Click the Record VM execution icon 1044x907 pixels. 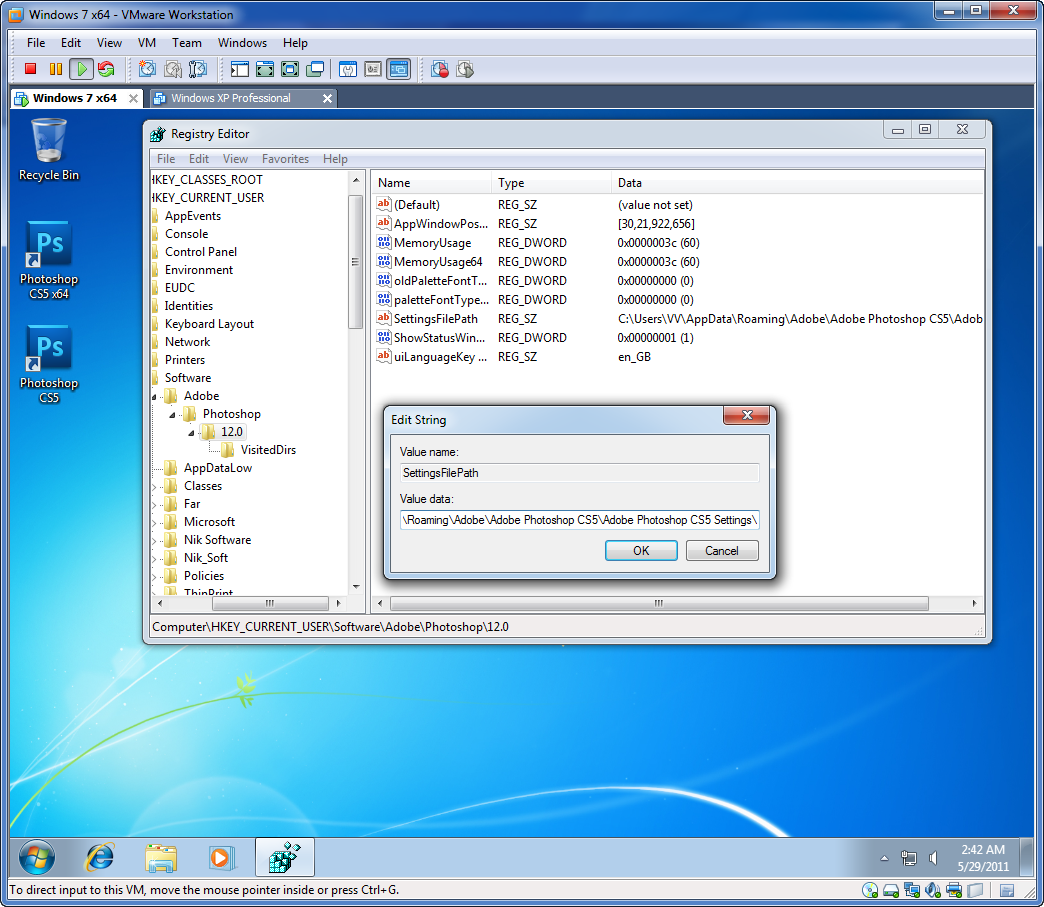pyautogui.click(x=439, y=69)
